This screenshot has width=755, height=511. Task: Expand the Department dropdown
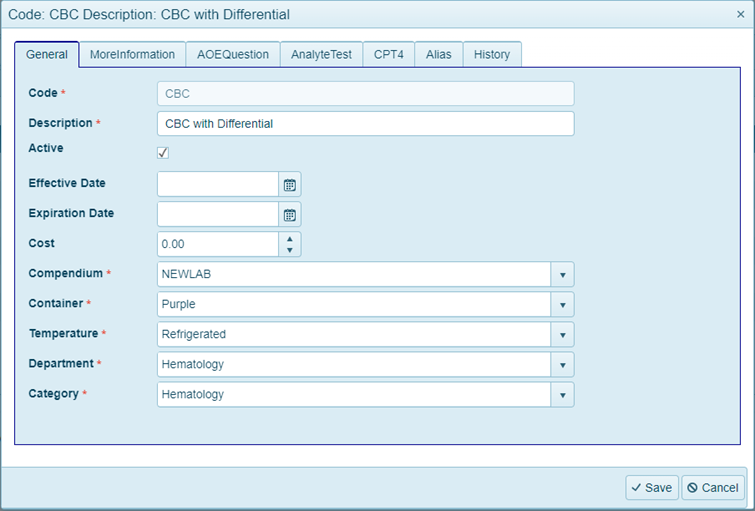(x=562, y=364)
